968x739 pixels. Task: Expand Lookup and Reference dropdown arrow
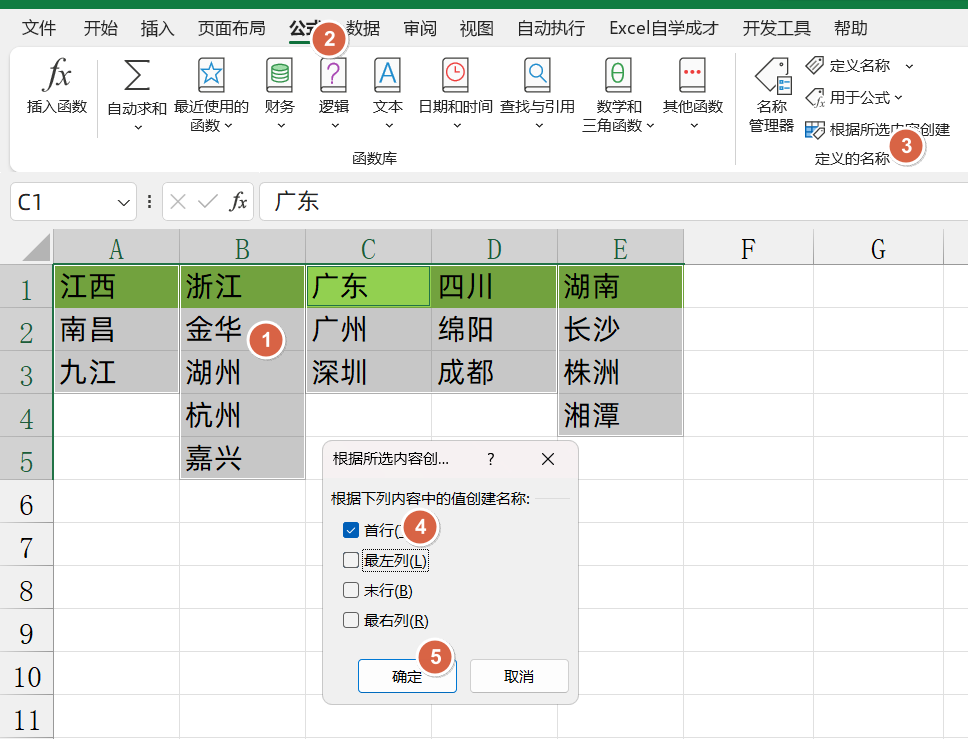click(539, 126)
